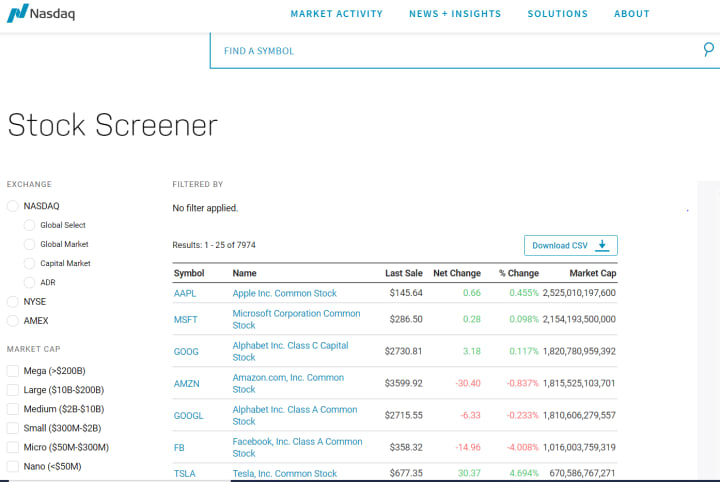Select the ADR radio button
The image size is (720, 482).
tap(29, 282)
